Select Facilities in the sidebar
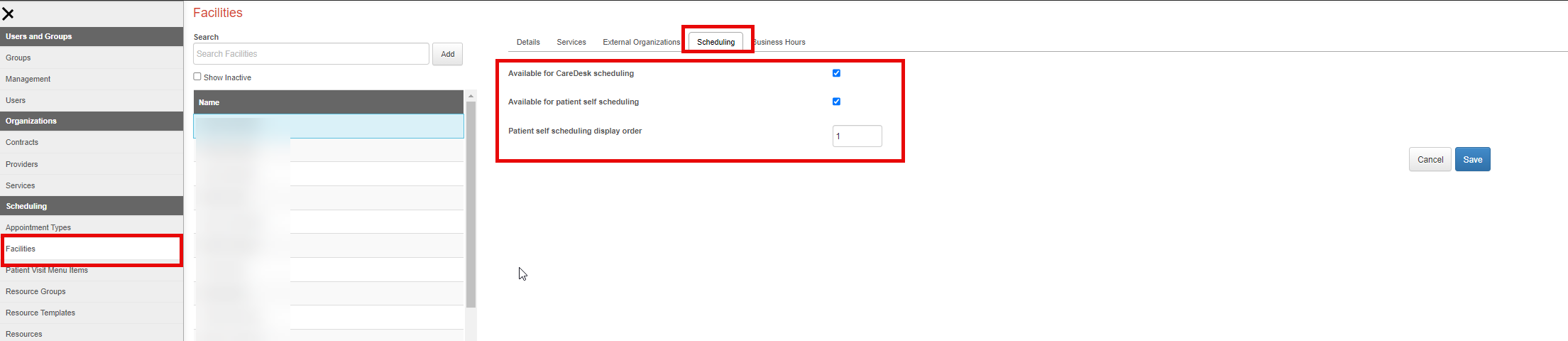Image resolution: width=1568 pixels, height=341 pixels. tap(92, 249)
